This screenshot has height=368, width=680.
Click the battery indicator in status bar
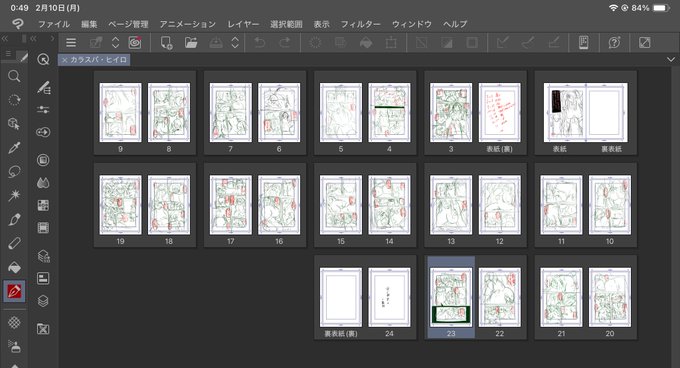coord(661,8)
